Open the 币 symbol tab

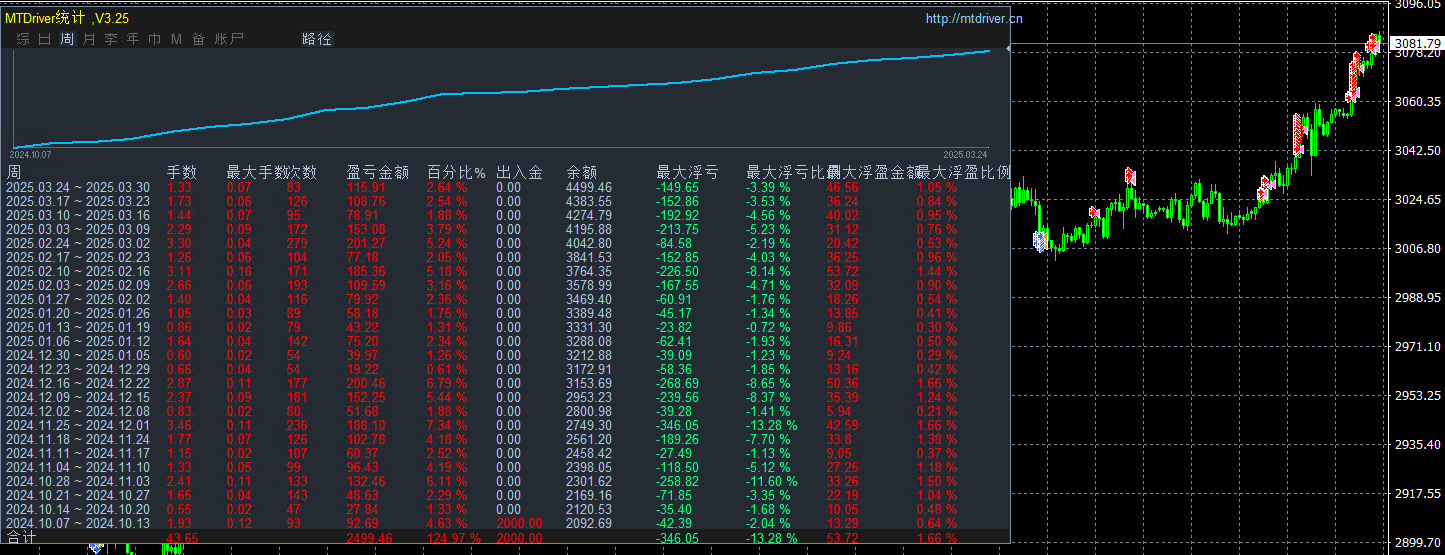(154, 39)
